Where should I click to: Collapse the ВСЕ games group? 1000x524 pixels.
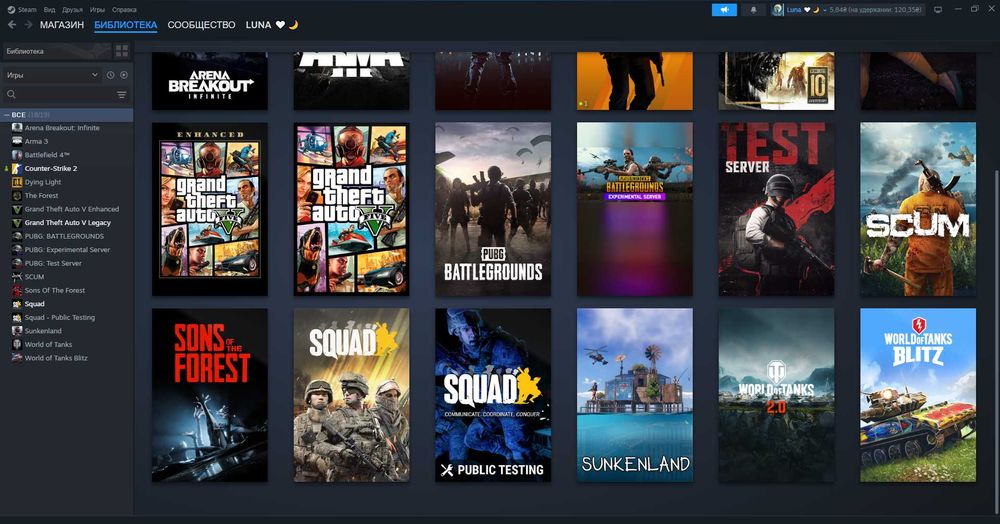[x=6, y=115]
